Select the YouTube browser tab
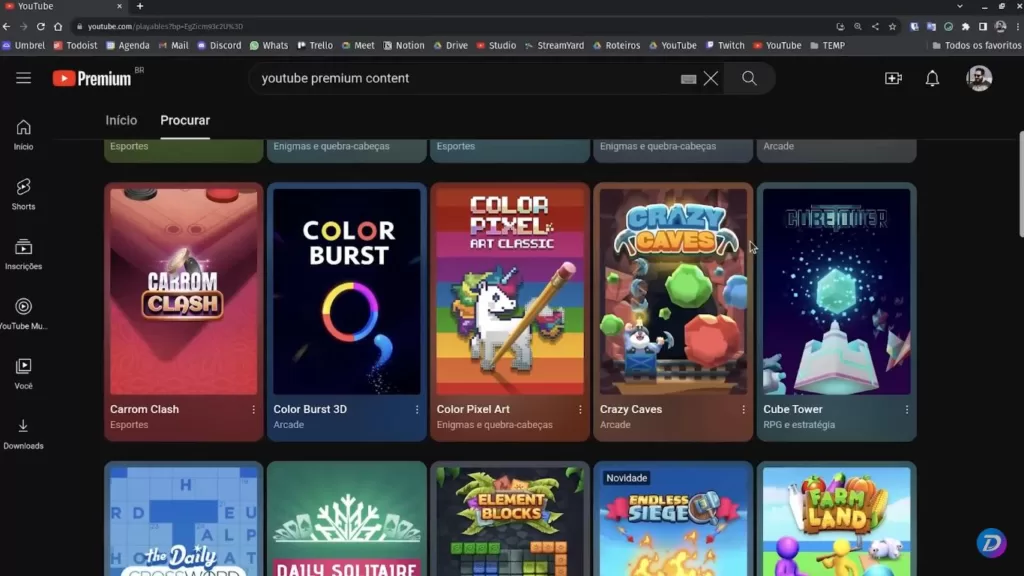Image resolution: width=1024 pixels, height=576 pixels. (63, 6)
